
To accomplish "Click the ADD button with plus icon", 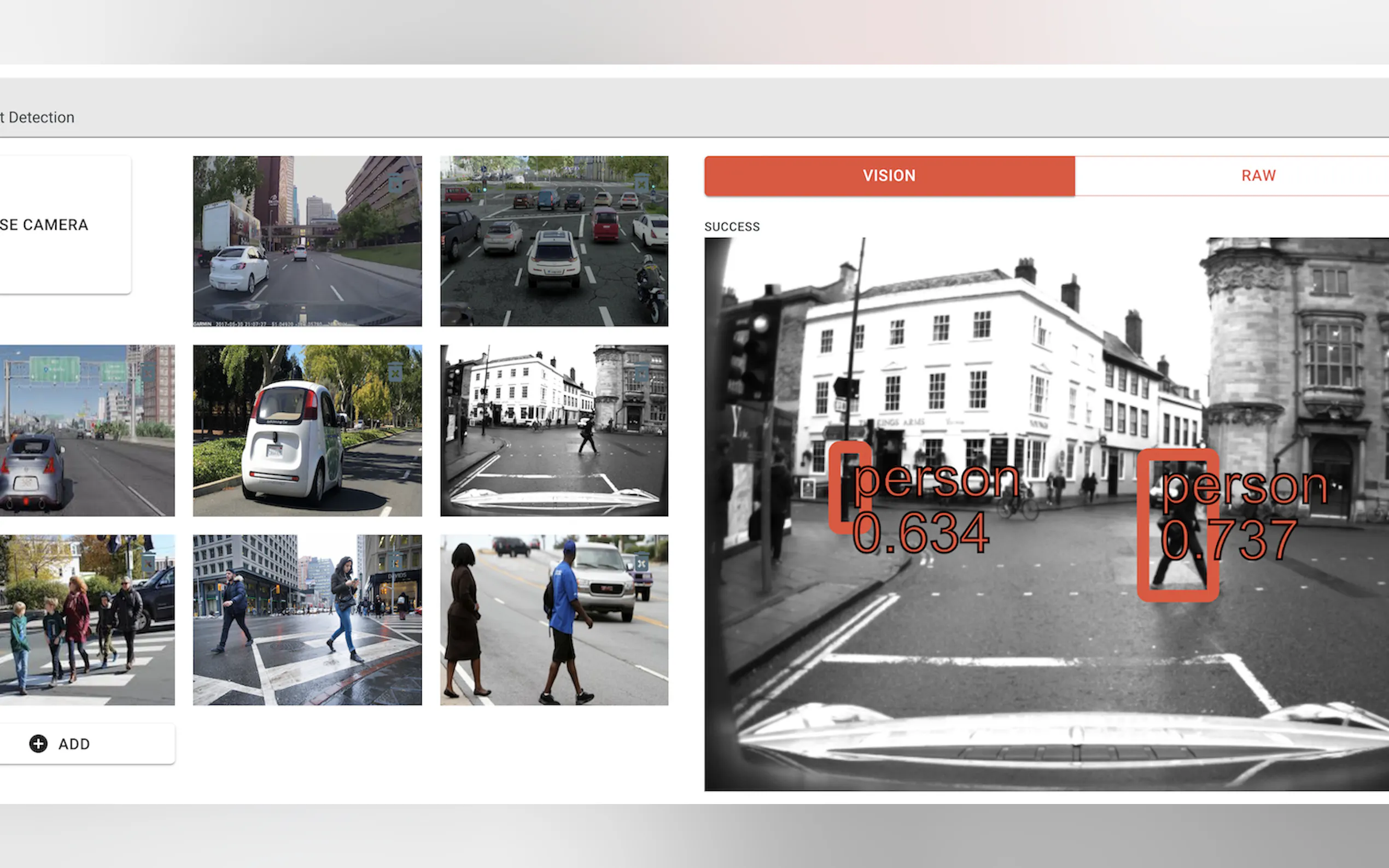I will click(87, 744).
